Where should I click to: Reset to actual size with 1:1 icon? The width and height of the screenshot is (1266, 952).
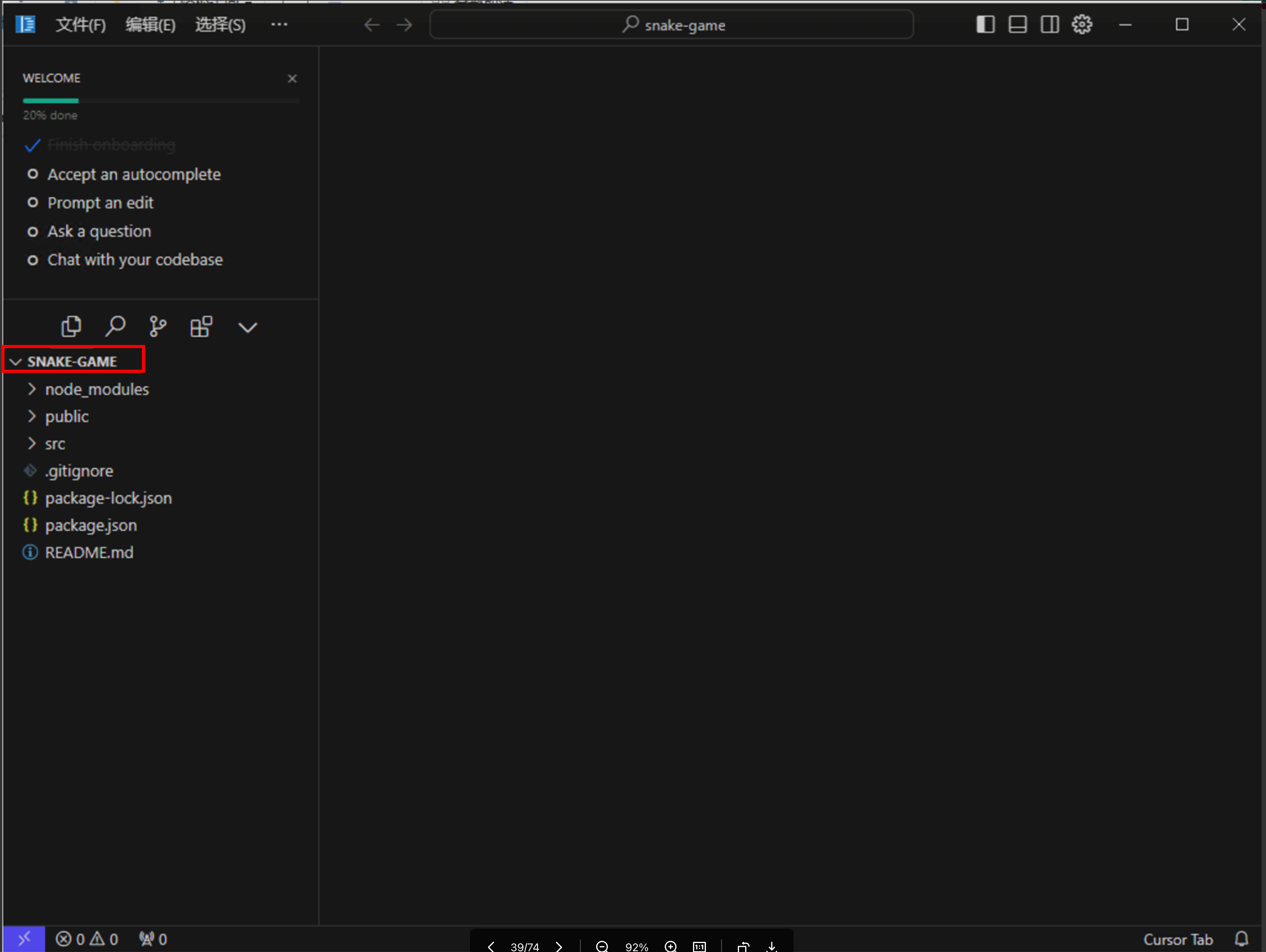(x=699, y=946)
